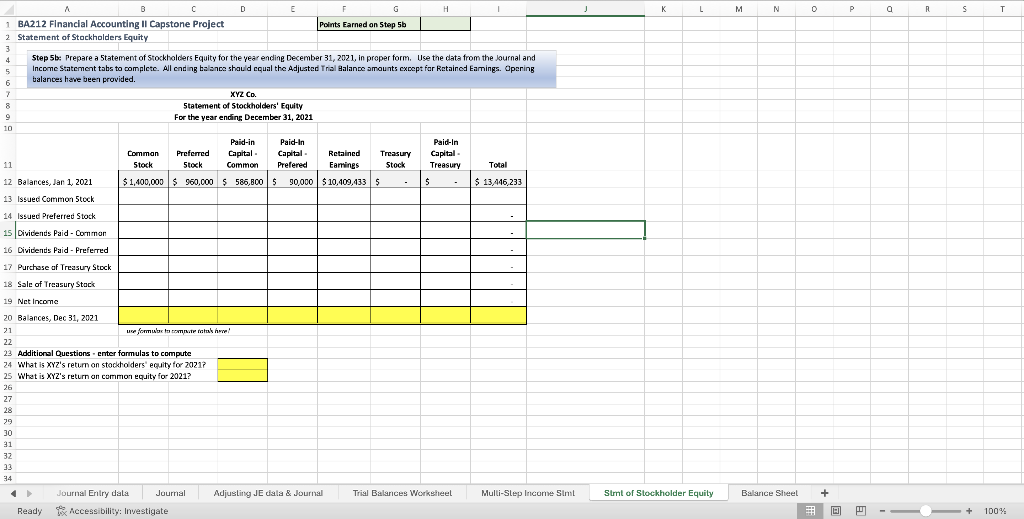Click 'Additional Questions - enter formulas to compute' text
1024x519 pixels.
click(104, 353)
